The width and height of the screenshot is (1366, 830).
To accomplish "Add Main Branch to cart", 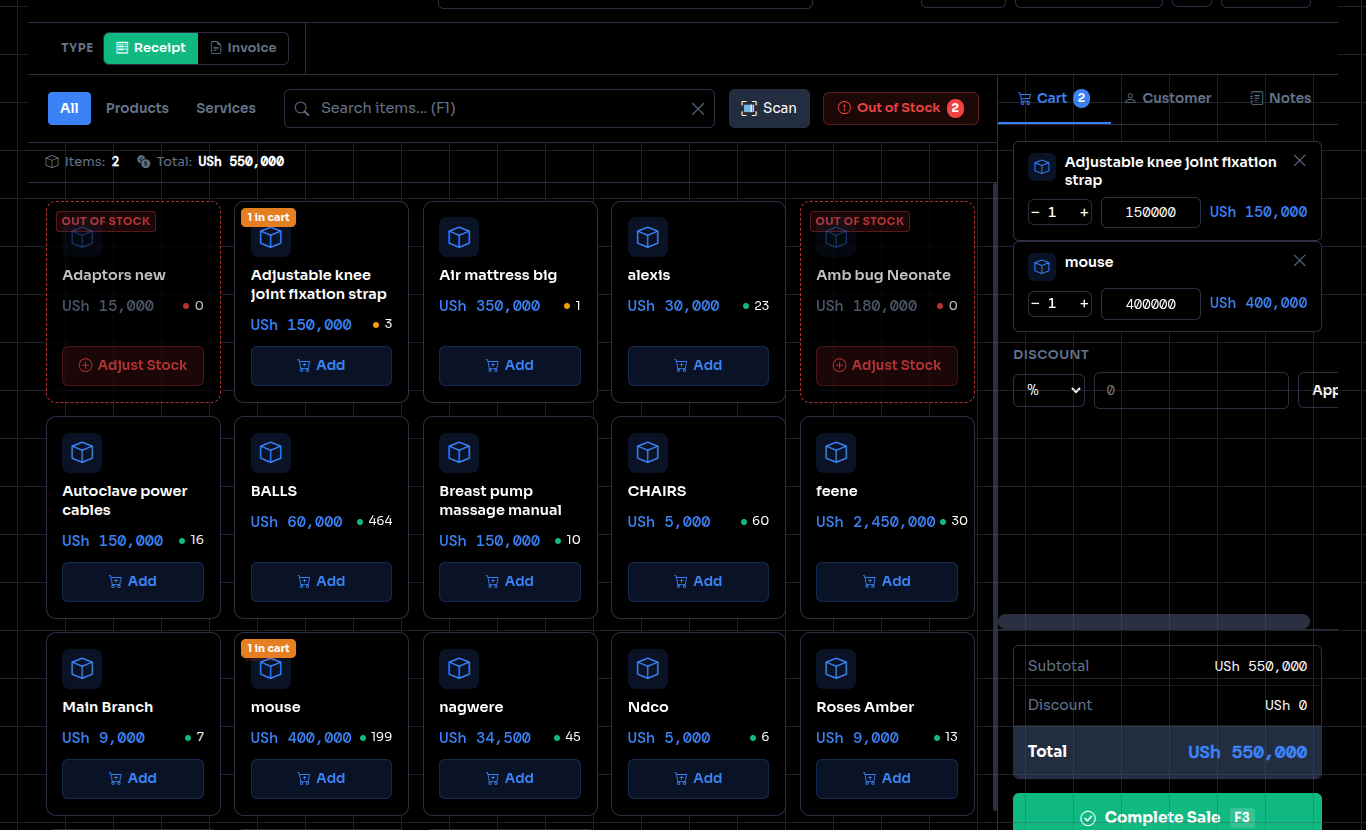I will point(133,778).
